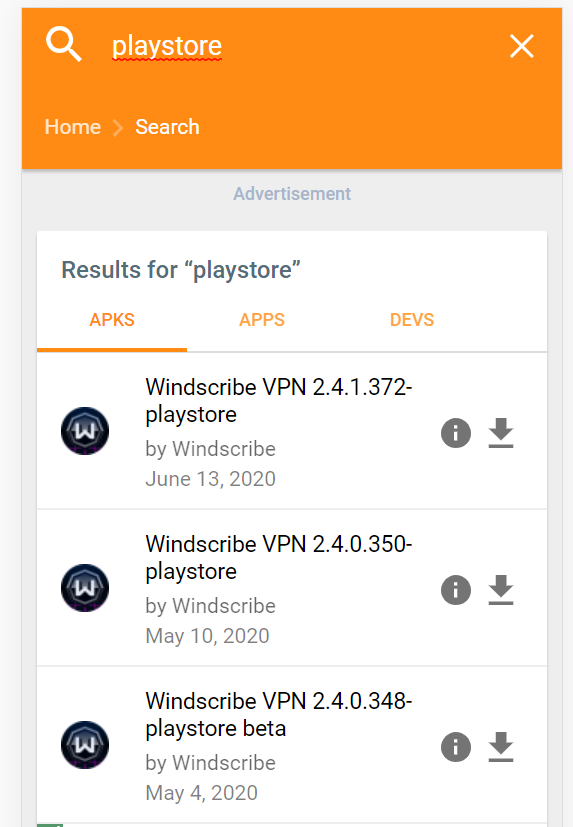
Task: Click the search magnifier icon
Action: coord(64,45)
